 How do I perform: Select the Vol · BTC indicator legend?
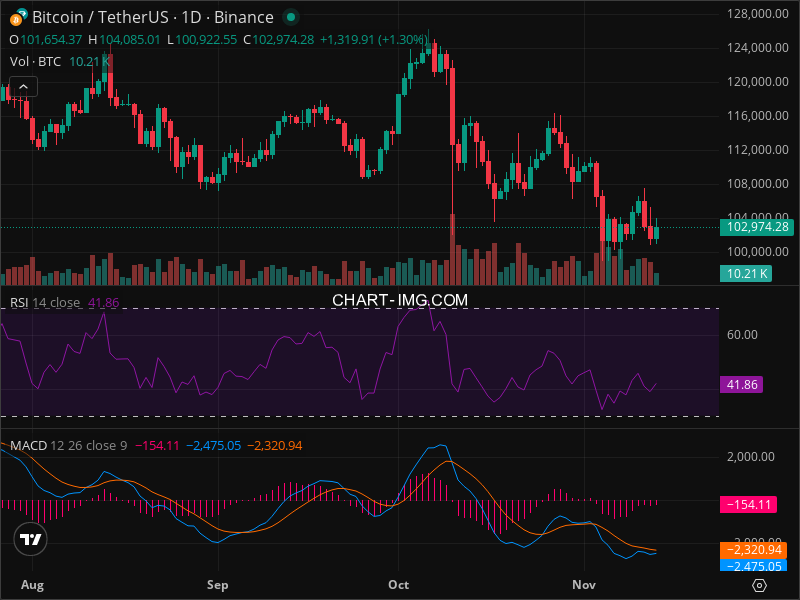coord(36,62)
